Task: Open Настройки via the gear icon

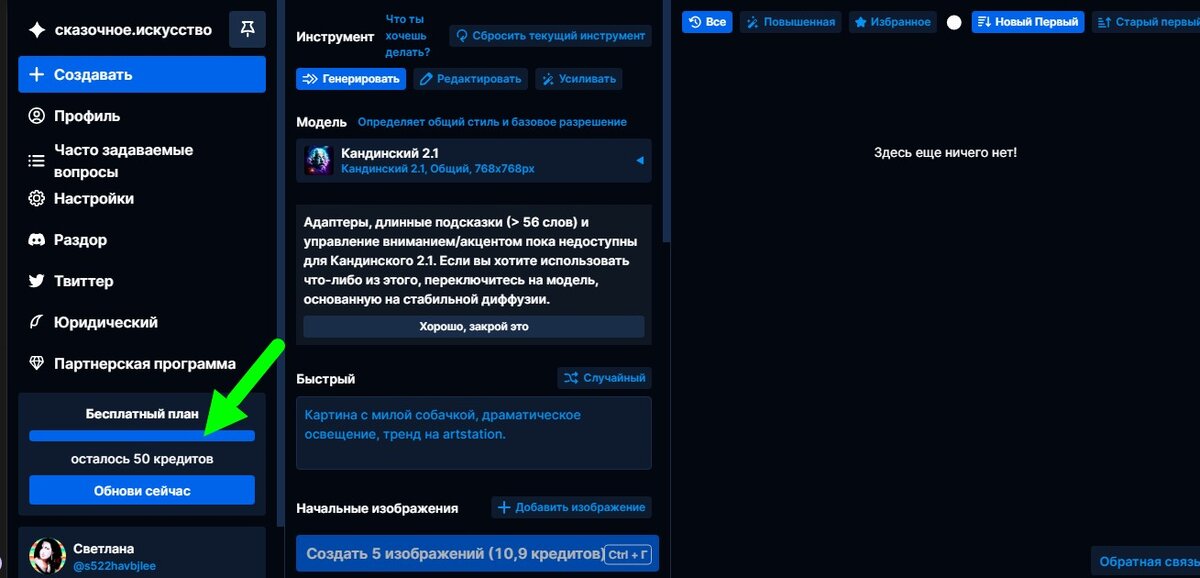Action: tap(35, 198)
